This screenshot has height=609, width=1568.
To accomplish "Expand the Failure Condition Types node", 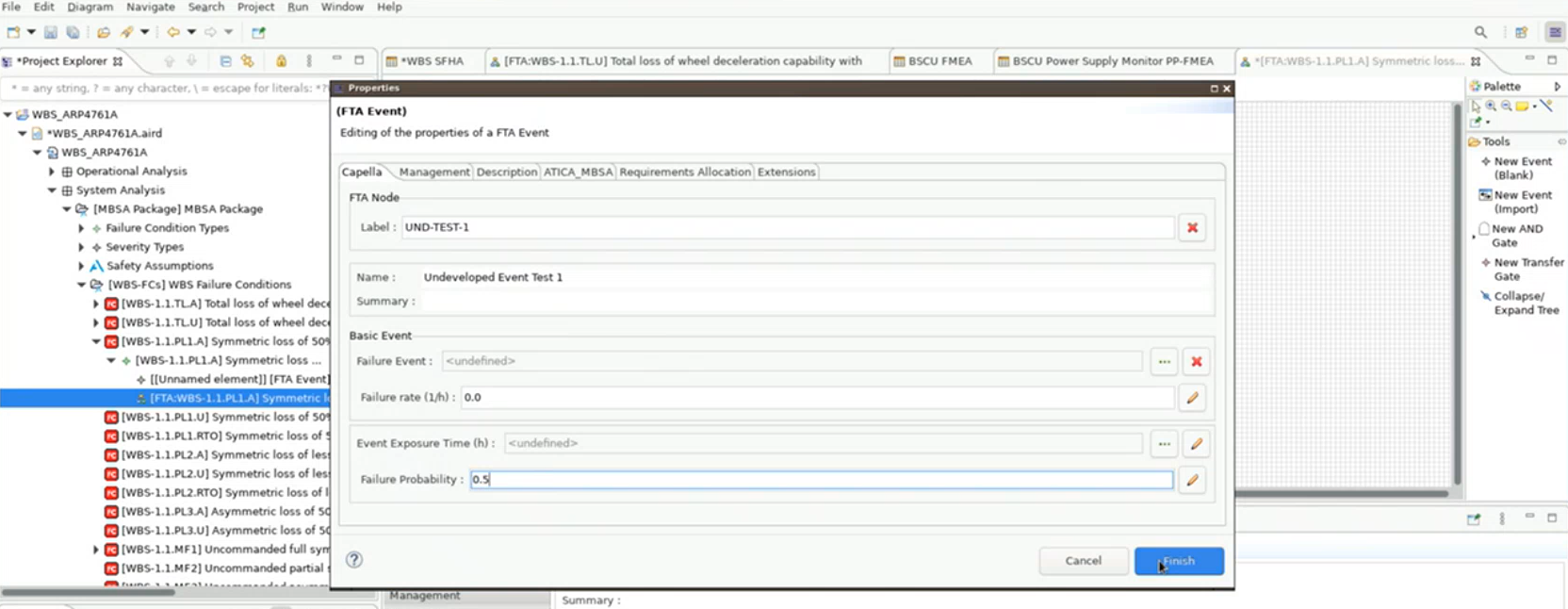I will (x=81, y=228).
